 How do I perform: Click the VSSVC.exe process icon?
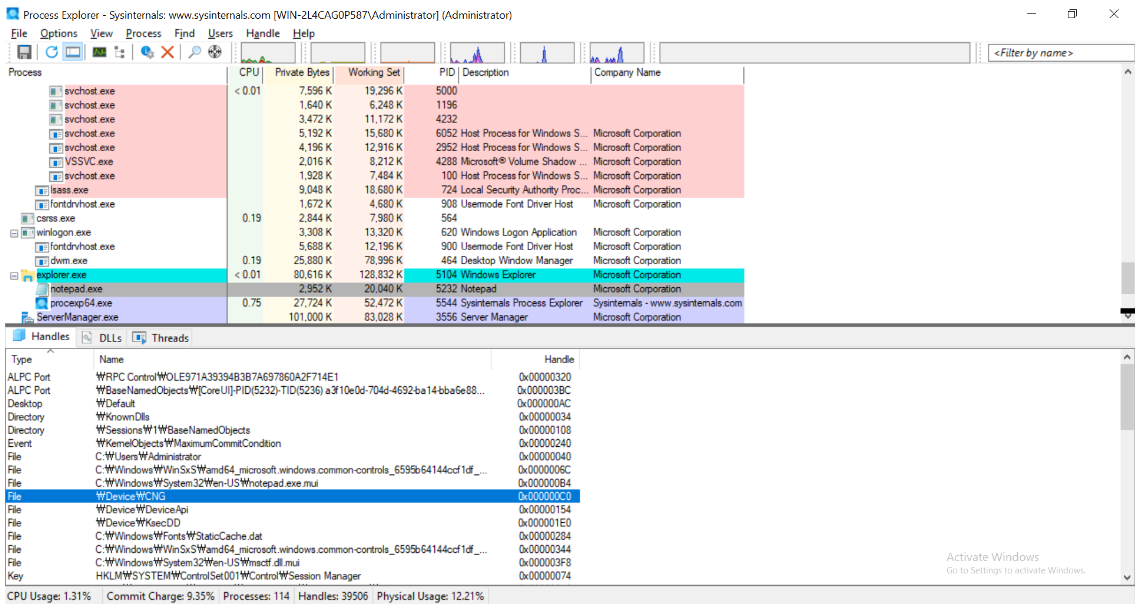(x=56, y=162)
